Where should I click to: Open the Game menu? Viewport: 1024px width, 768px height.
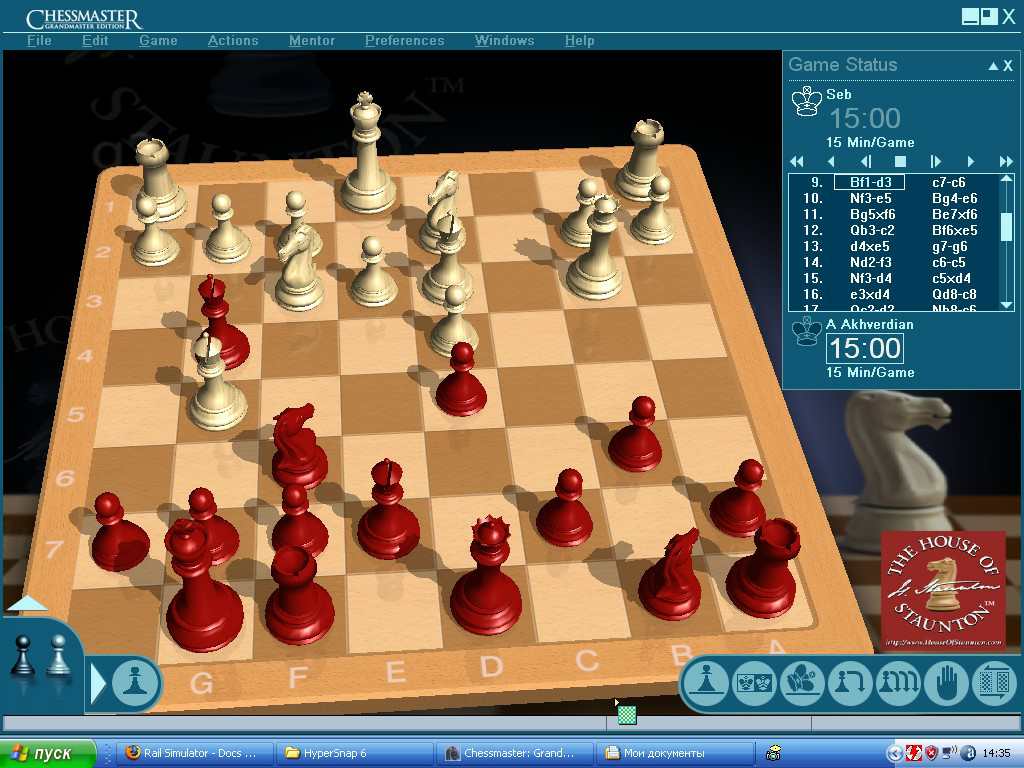pos(158,40)
